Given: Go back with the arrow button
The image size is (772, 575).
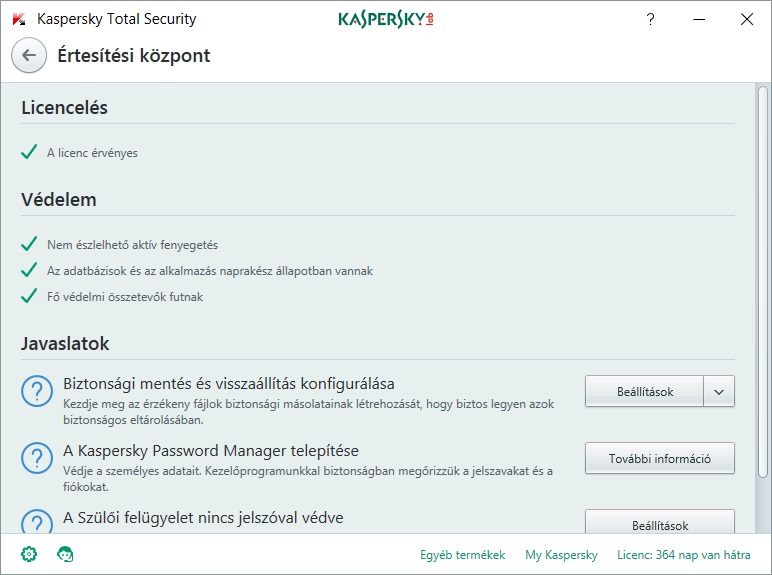Looking at the screenshot, I should (29, 55).
